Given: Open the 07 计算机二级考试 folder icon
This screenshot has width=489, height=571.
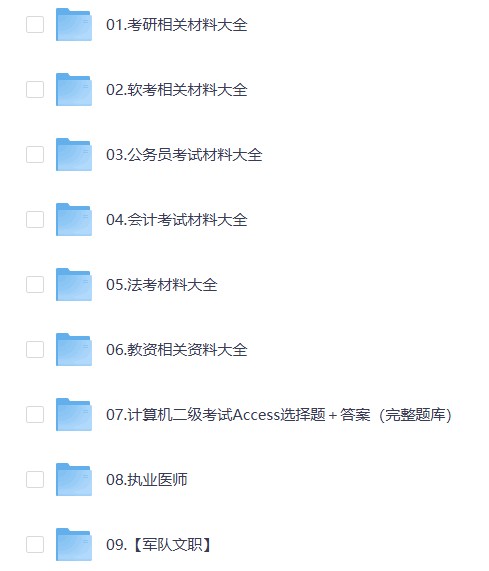Looking at the screenshot, I should (74, 414).
